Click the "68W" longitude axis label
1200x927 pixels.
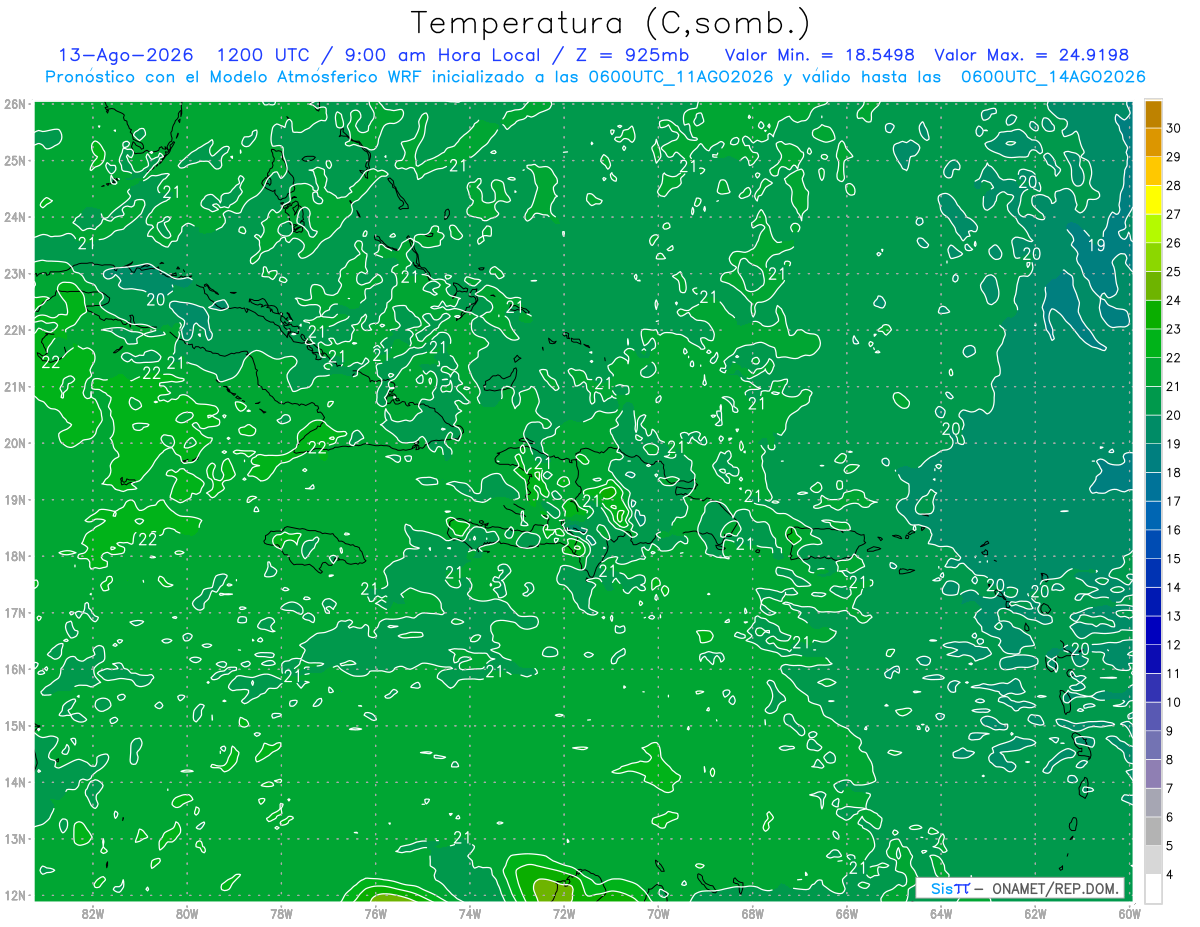pyautogui.click(x=752, y=913)
